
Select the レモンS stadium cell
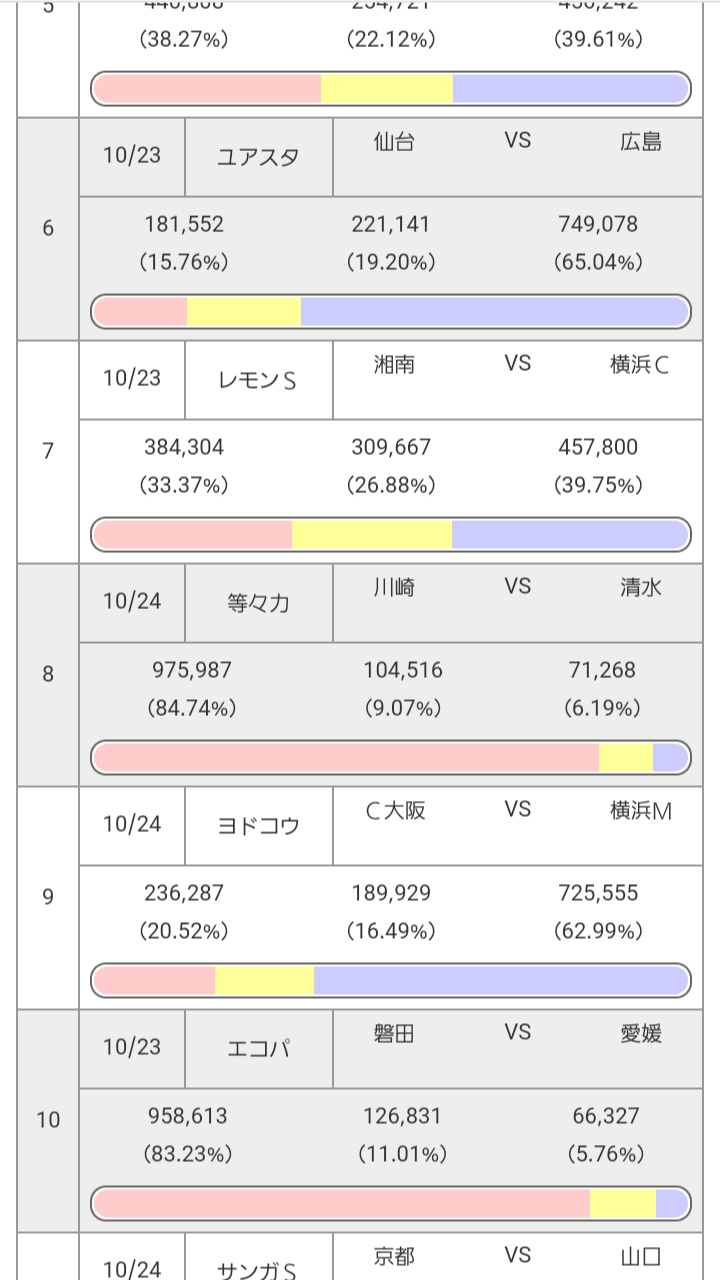pos(258,380)
